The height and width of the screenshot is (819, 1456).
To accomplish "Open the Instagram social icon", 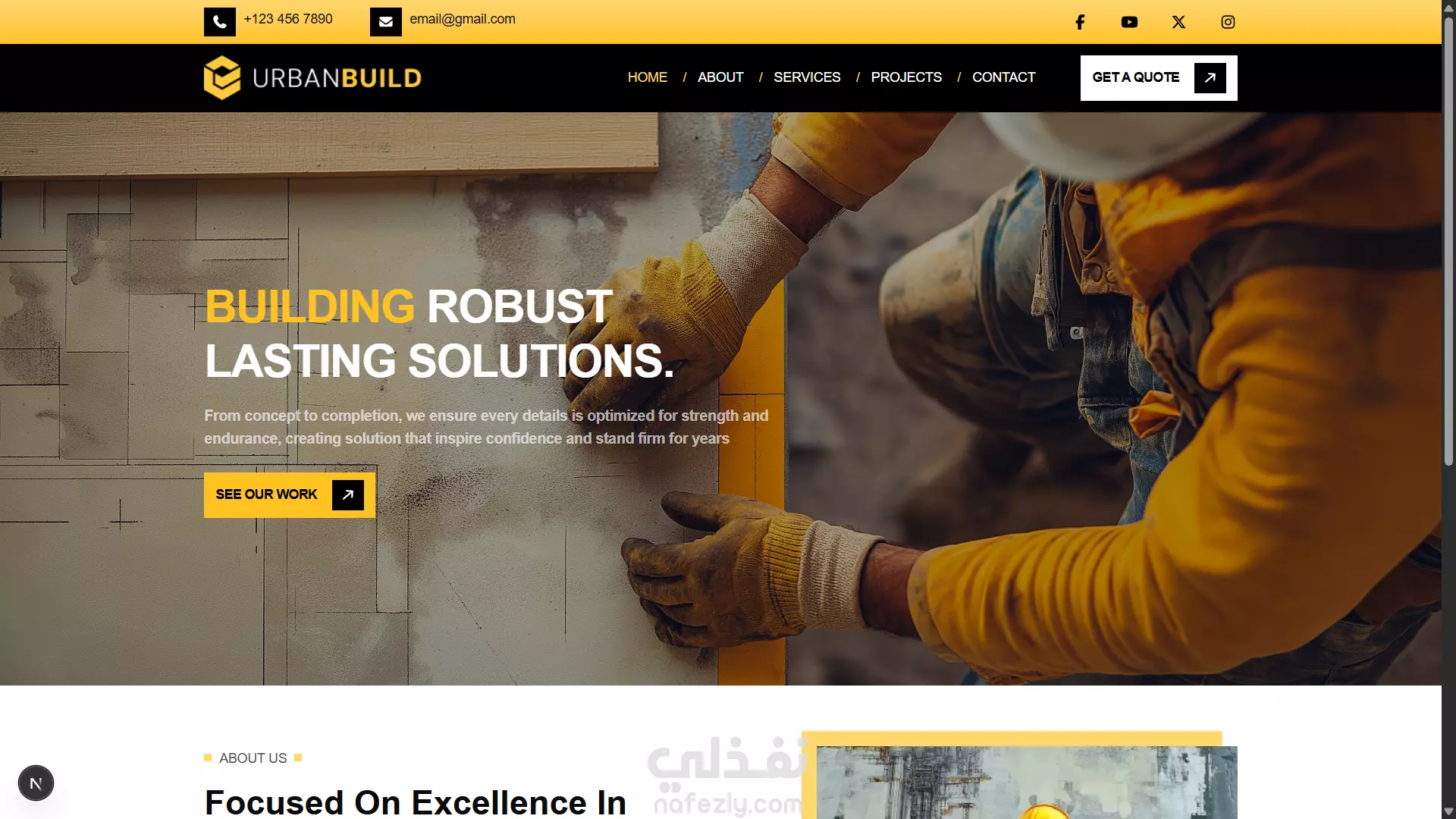I will click(1228, 22).
